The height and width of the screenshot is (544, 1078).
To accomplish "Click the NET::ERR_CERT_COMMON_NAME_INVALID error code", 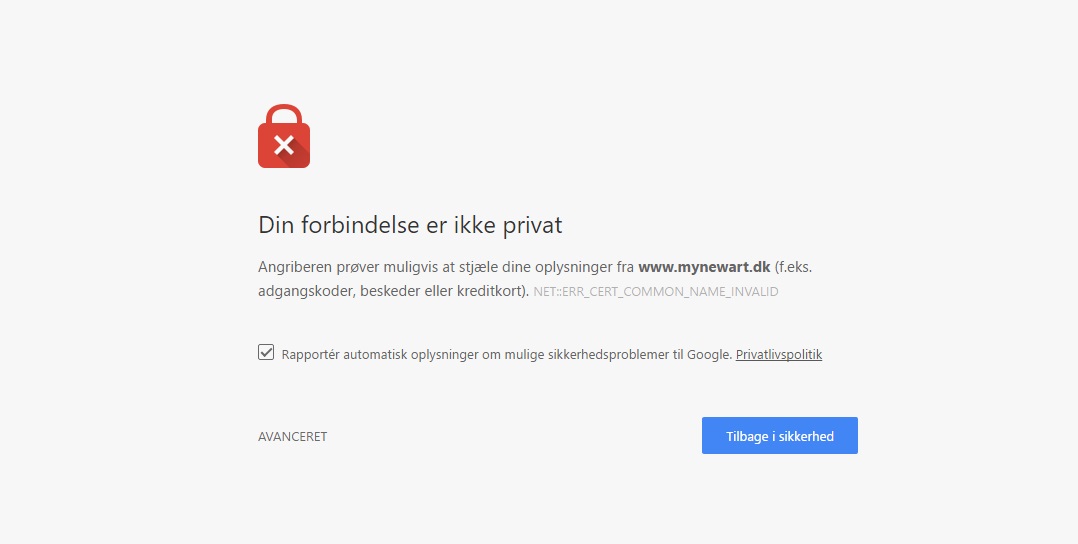I will point(656,292).
